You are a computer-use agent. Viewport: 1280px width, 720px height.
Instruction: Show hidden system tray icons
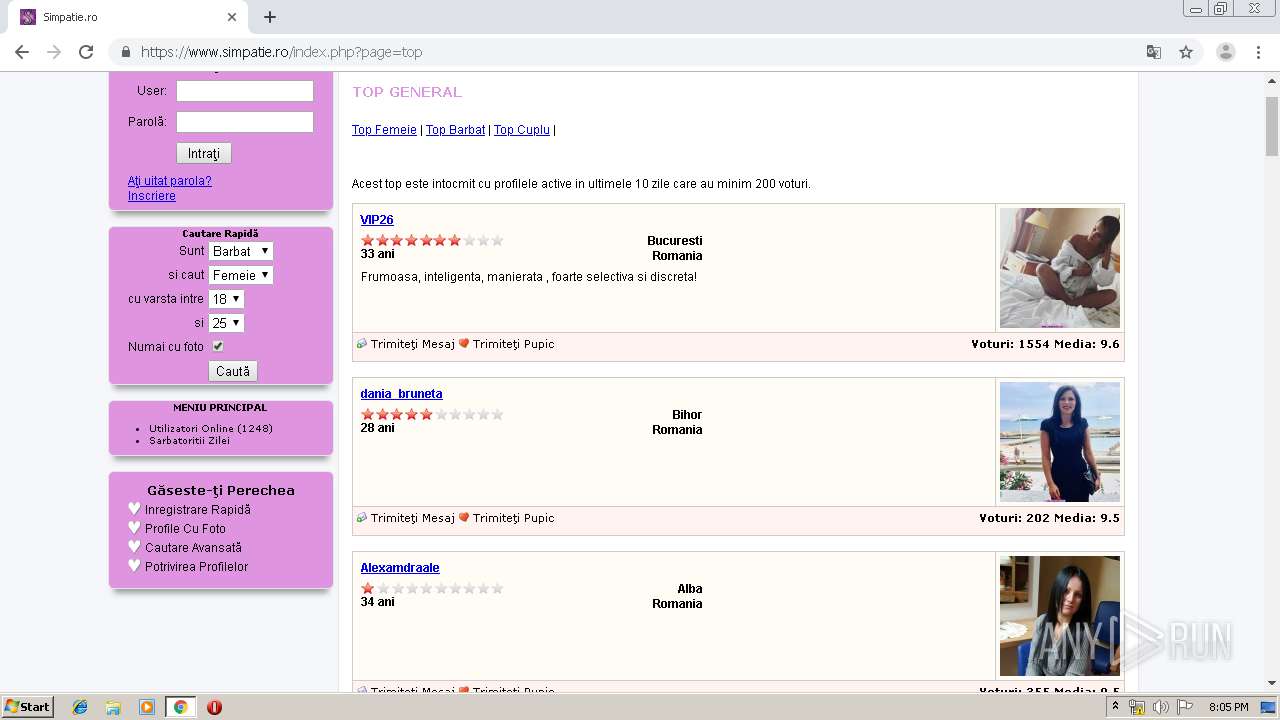point(1116,706)
